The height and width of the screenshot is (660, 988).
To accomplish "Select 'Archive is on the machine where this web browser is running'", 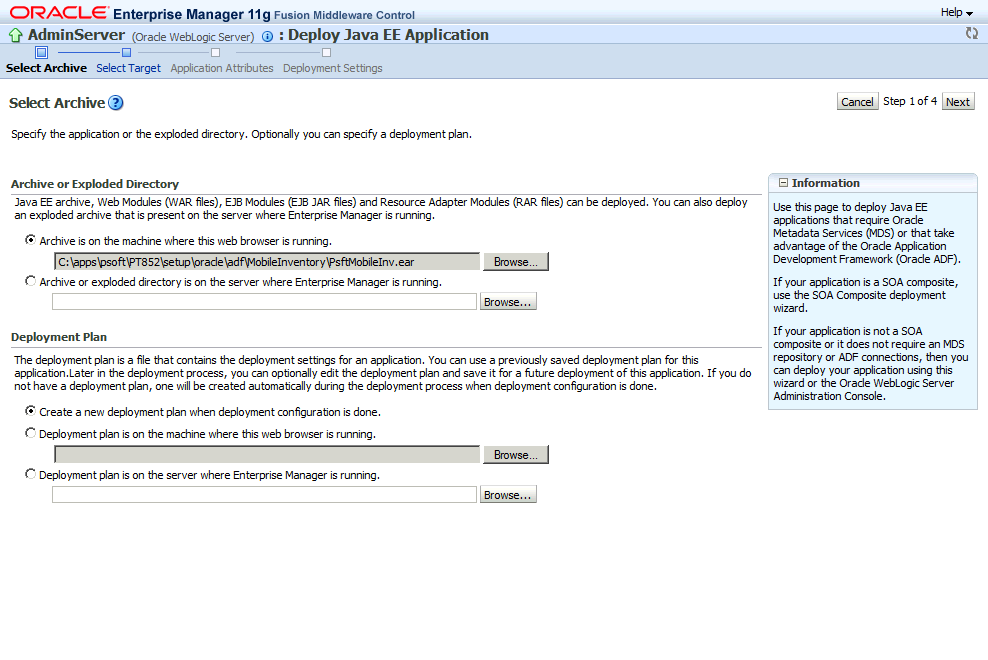I will [30, 240].
